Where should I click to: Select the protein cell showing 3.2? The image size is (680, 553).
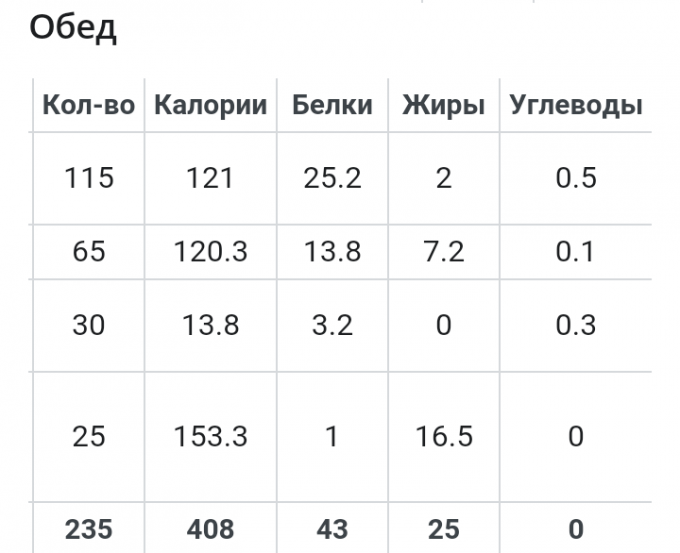[x=332, y=325]
